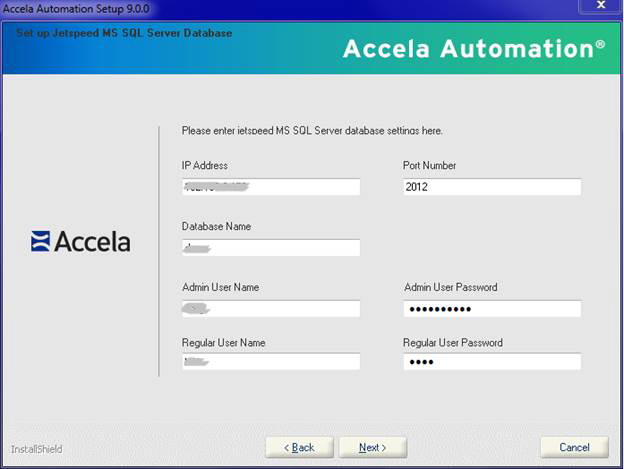Click the Accela Automation Setup 9.0.0 title bar
Viewport: 624px width, 469px height.
click(x=200, y=6)
